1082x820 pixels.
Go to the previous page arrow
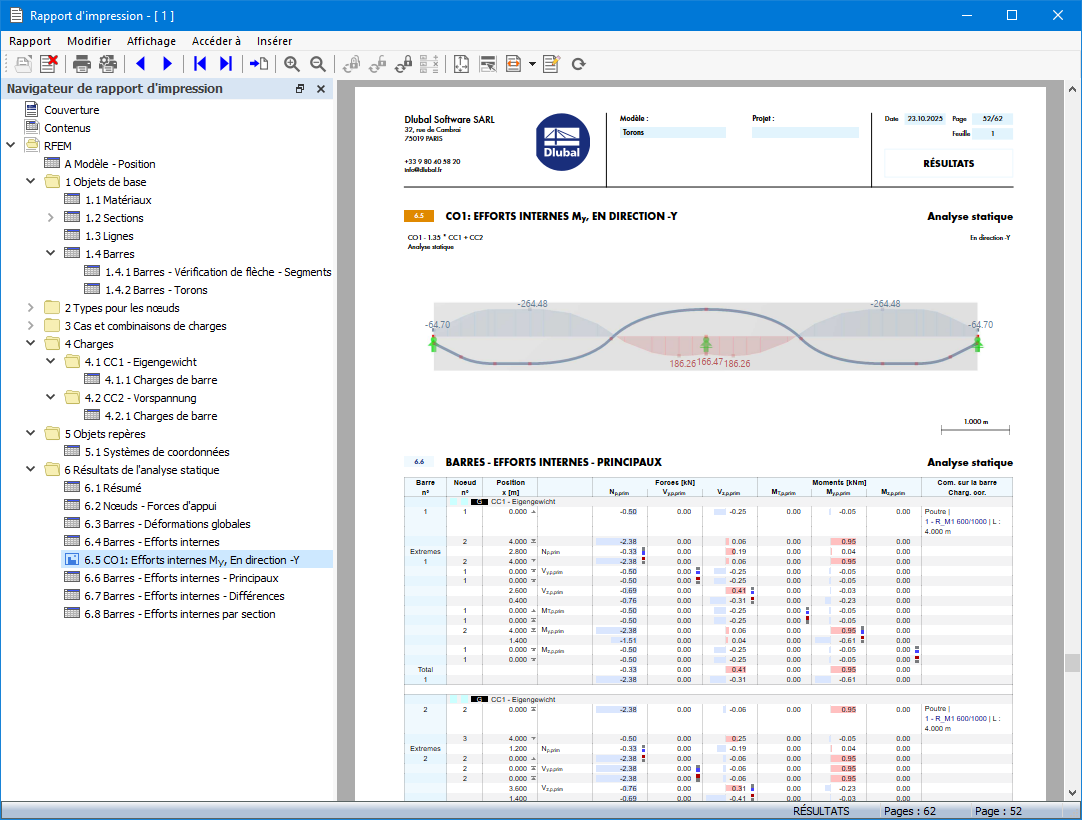140,64
